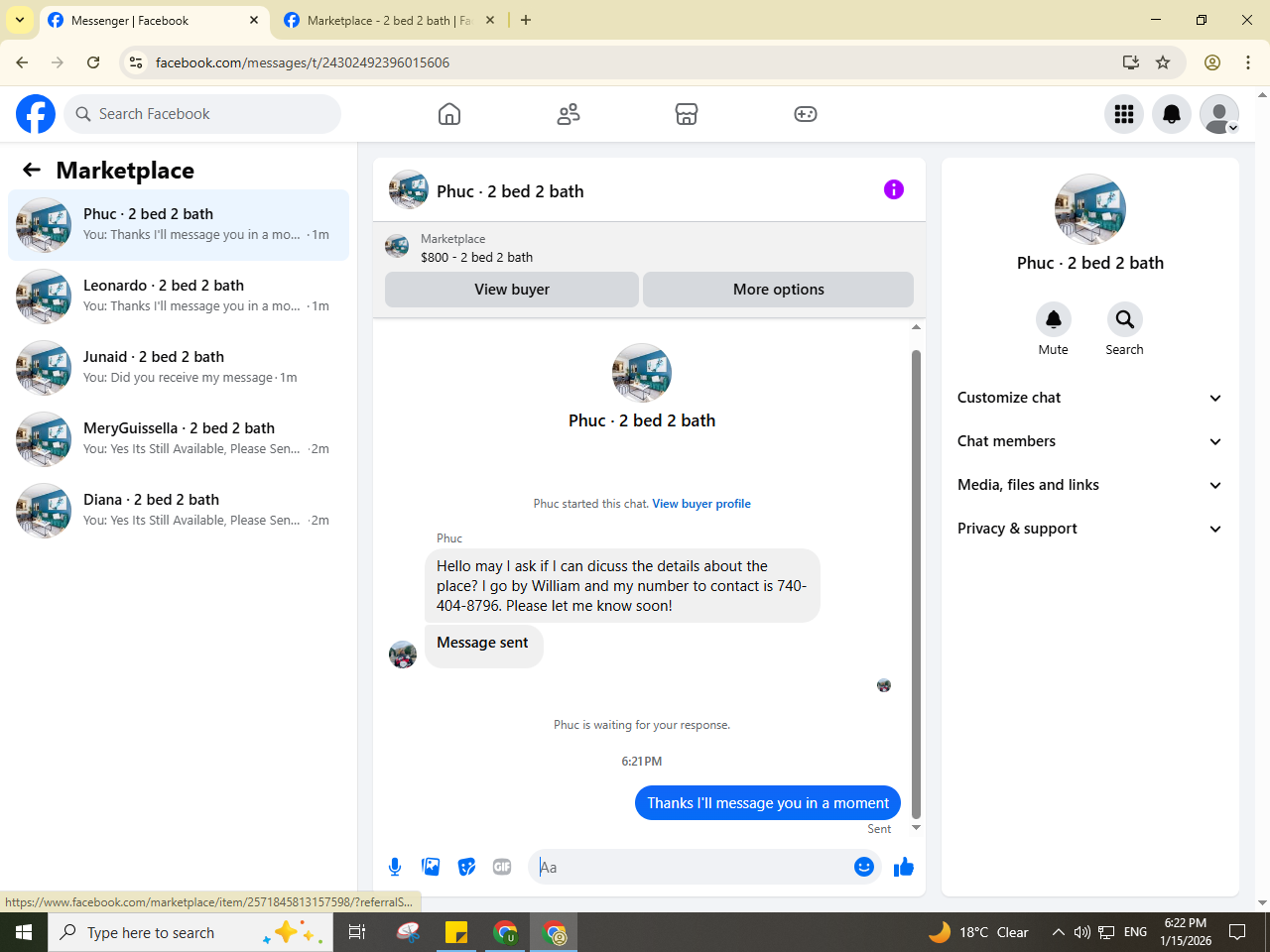This screenshot has width=1270, height=952.
Task: Open Chrome tab search dropdown arrow
Action: (20, 20)
